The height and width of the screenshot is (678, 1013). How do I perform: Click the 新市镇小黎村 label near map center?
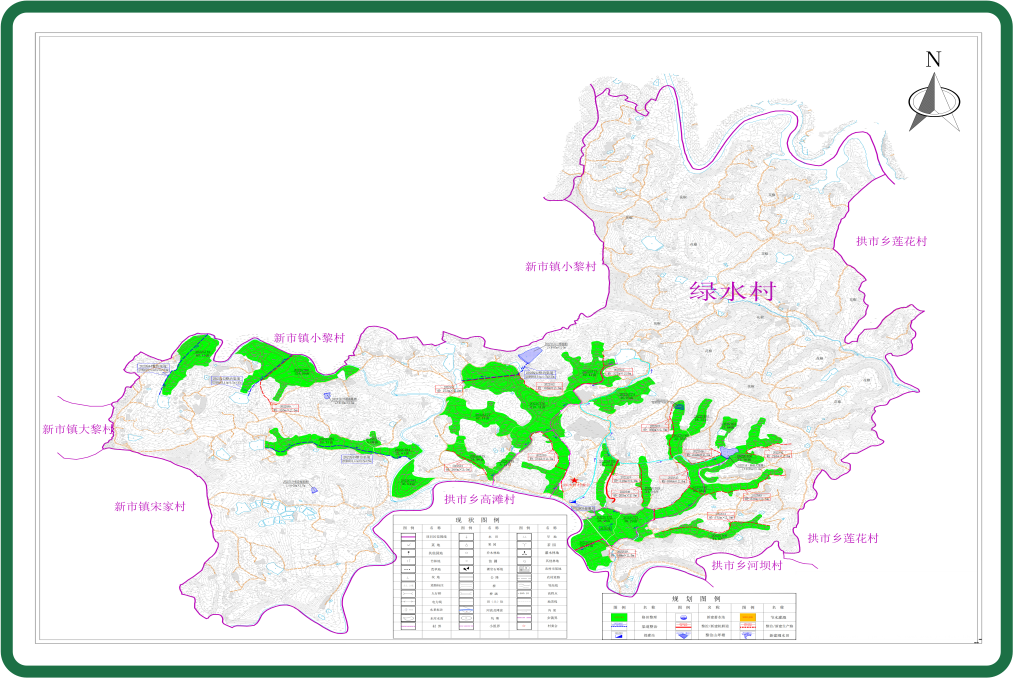[x=561, y=267]
